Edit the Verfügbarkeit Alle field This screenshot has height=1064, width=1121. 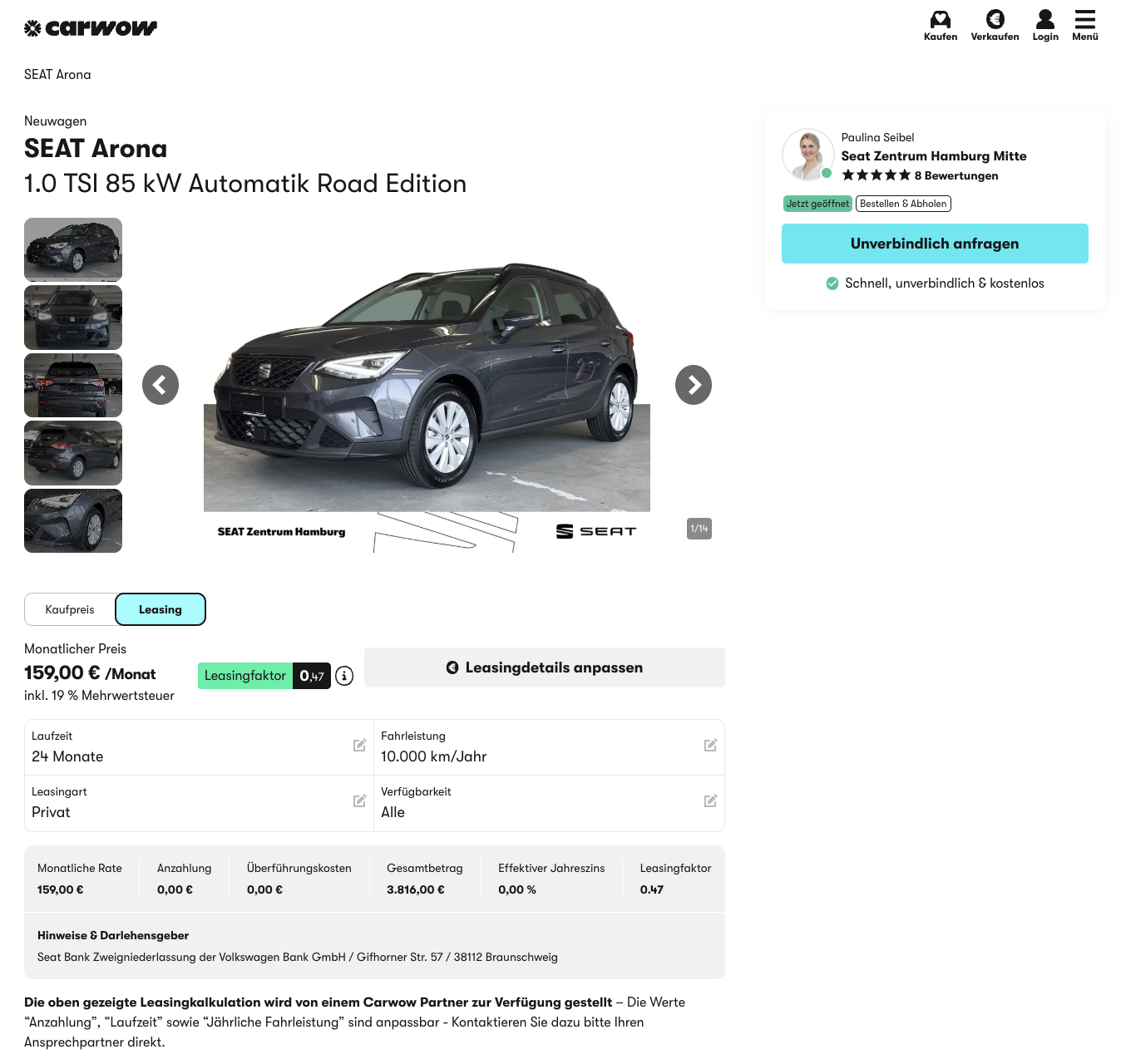[x=710, y=801]
